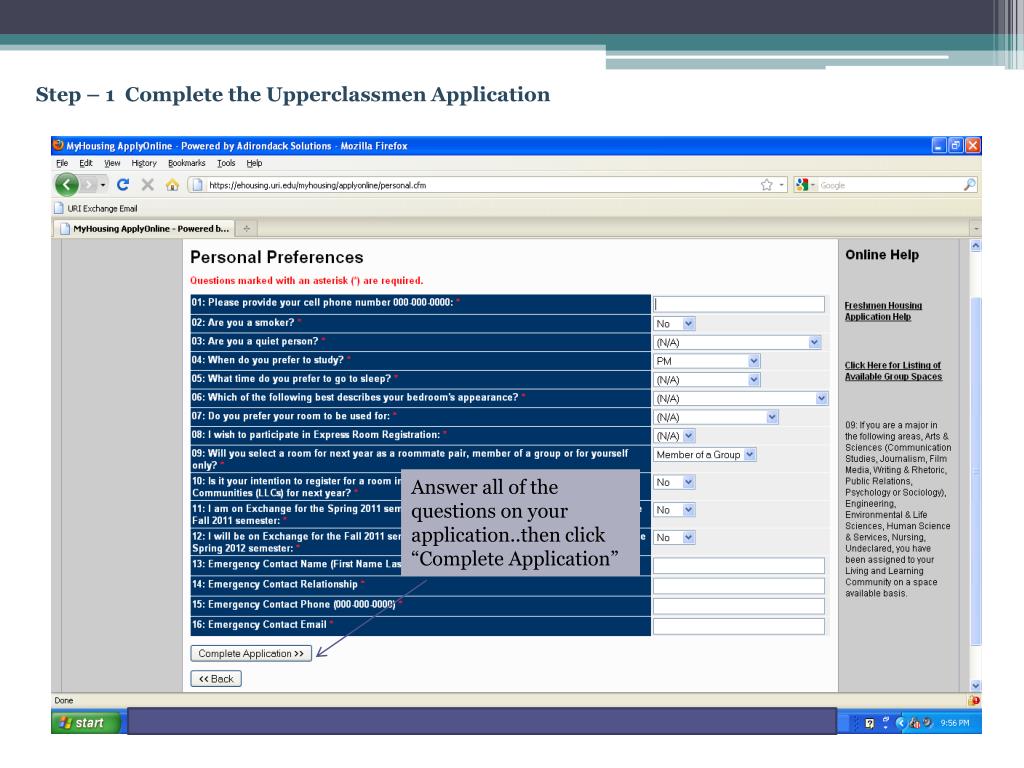Open the tab list dropdown arrow
Screen dimensions: 1024x768
coord(976,229)
